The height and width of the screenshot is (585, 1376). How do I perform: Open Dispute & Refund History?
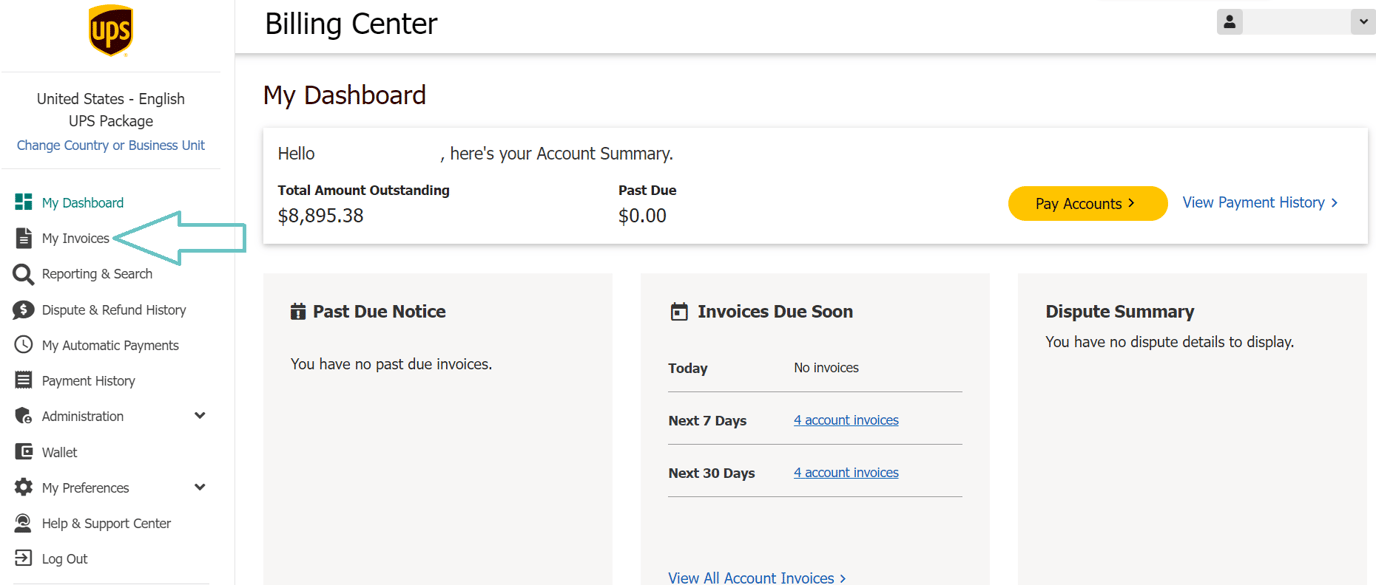113,309
